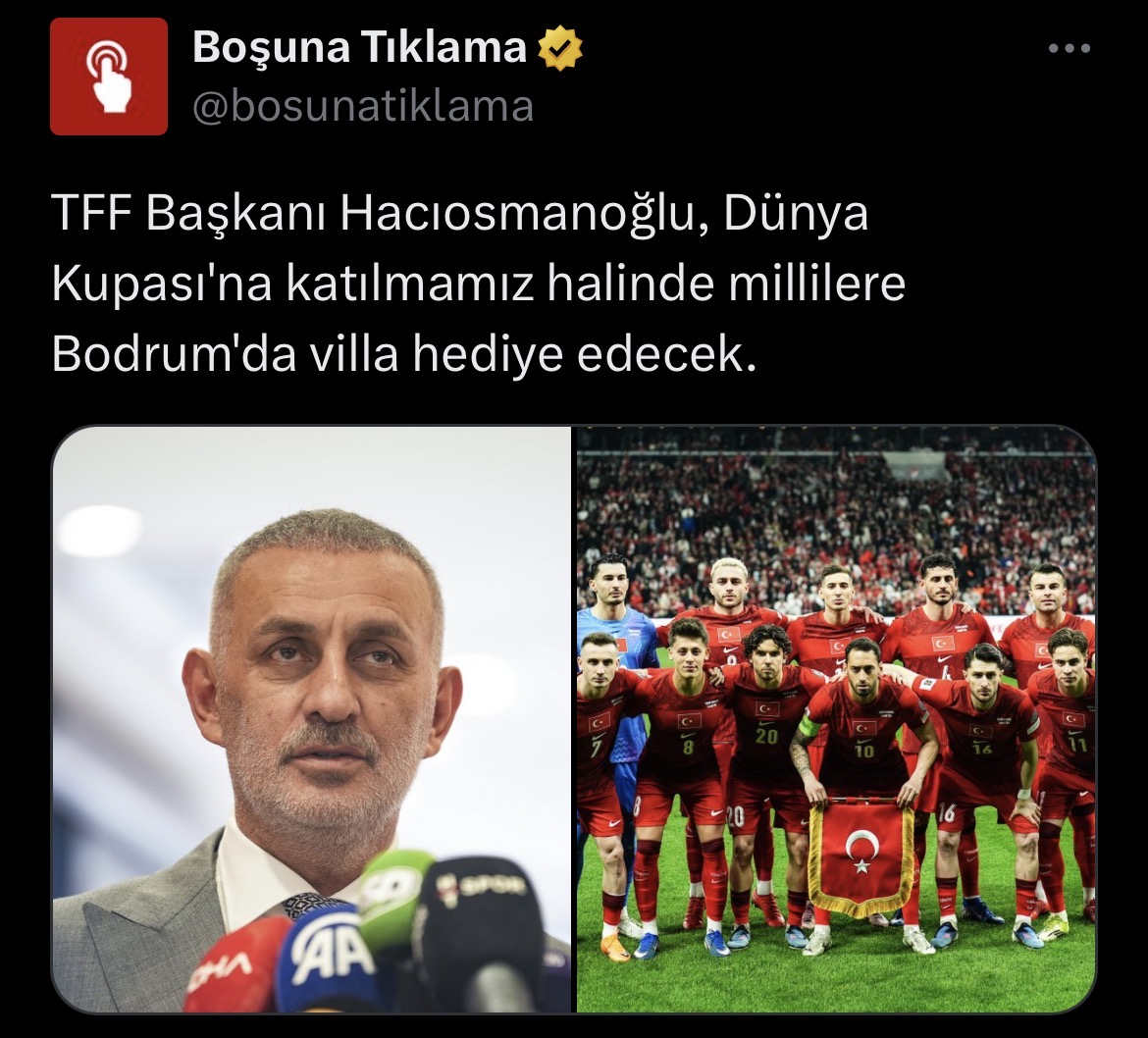Viewport: 1148px width, 1038px height.
Task: Open the right photo of the national team crowd
Action: [836, 719]
